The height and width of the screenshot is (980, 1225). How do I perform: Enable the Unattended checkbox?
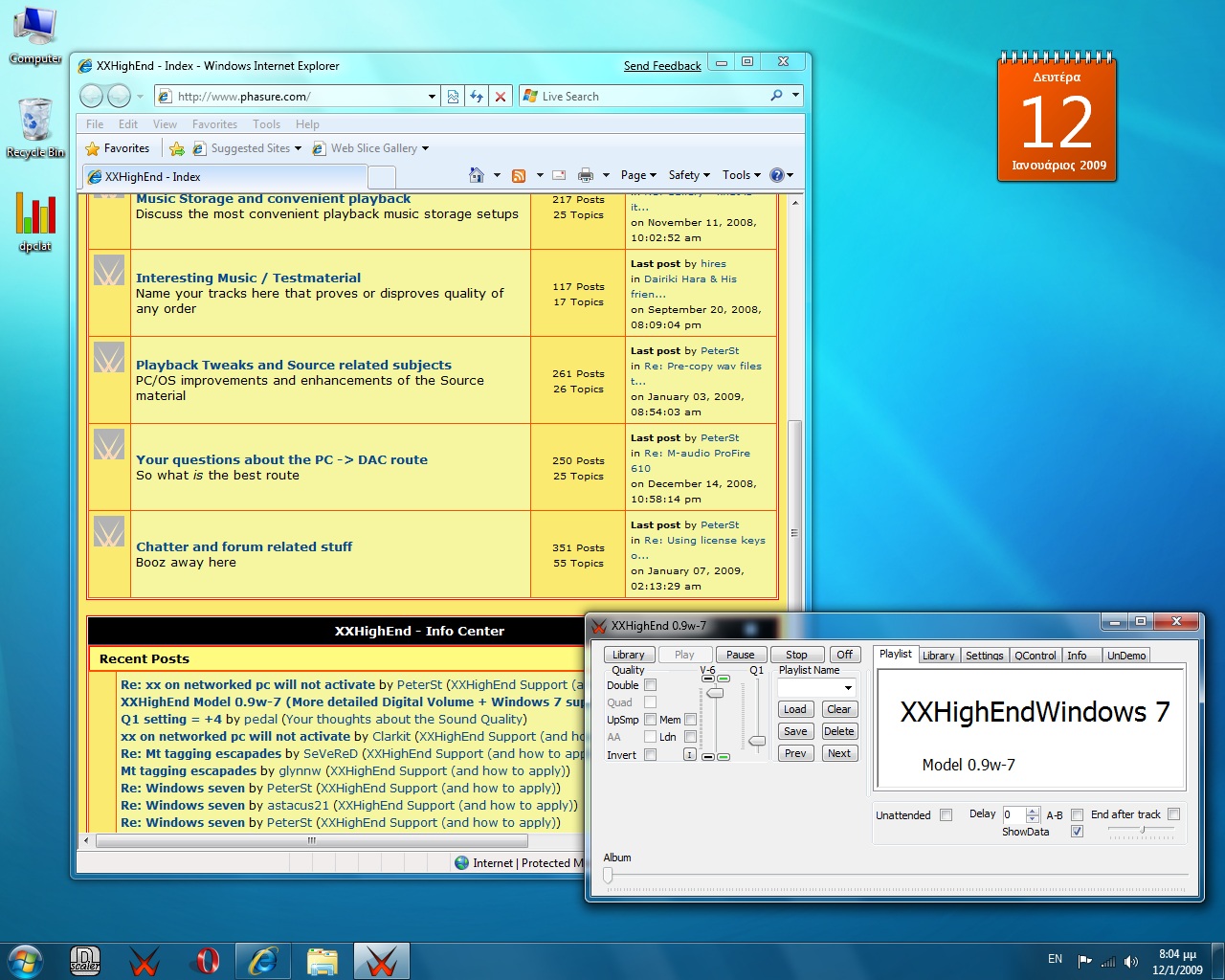click(x=947, y=815)
